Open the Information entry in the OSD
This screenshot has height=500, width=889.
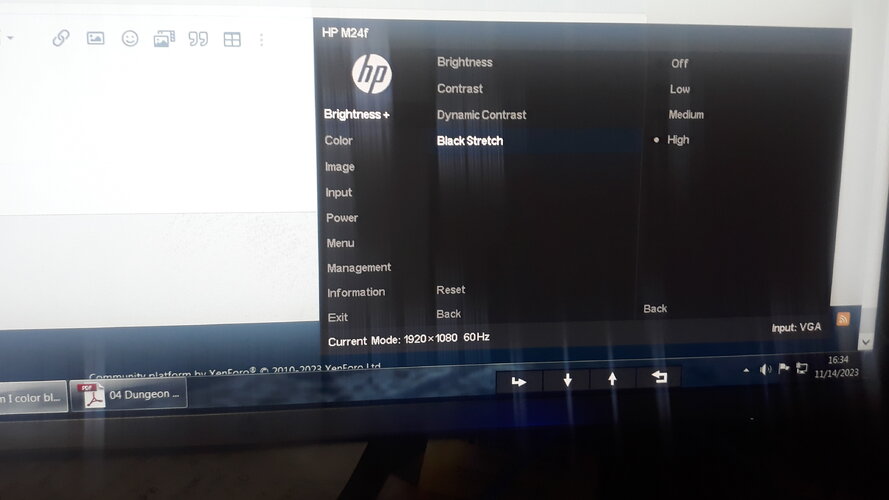356,292
